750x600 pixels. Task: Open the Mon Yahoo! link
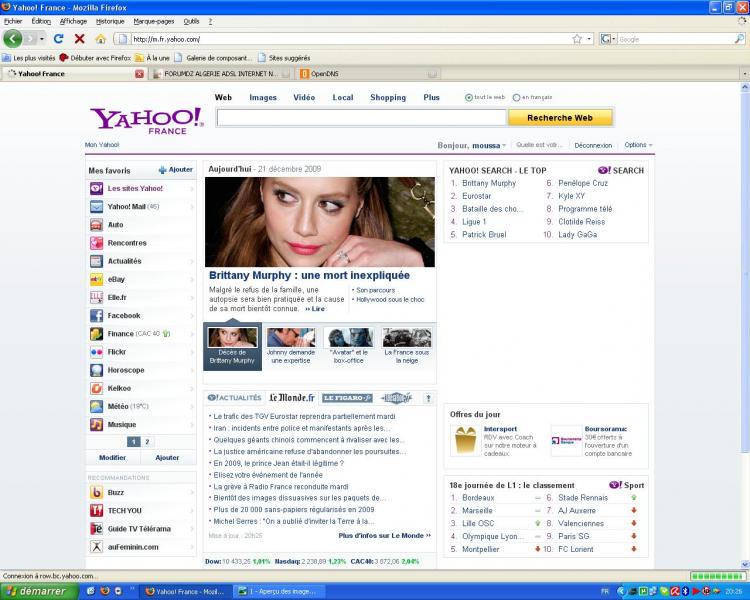[x=102, y=145]
